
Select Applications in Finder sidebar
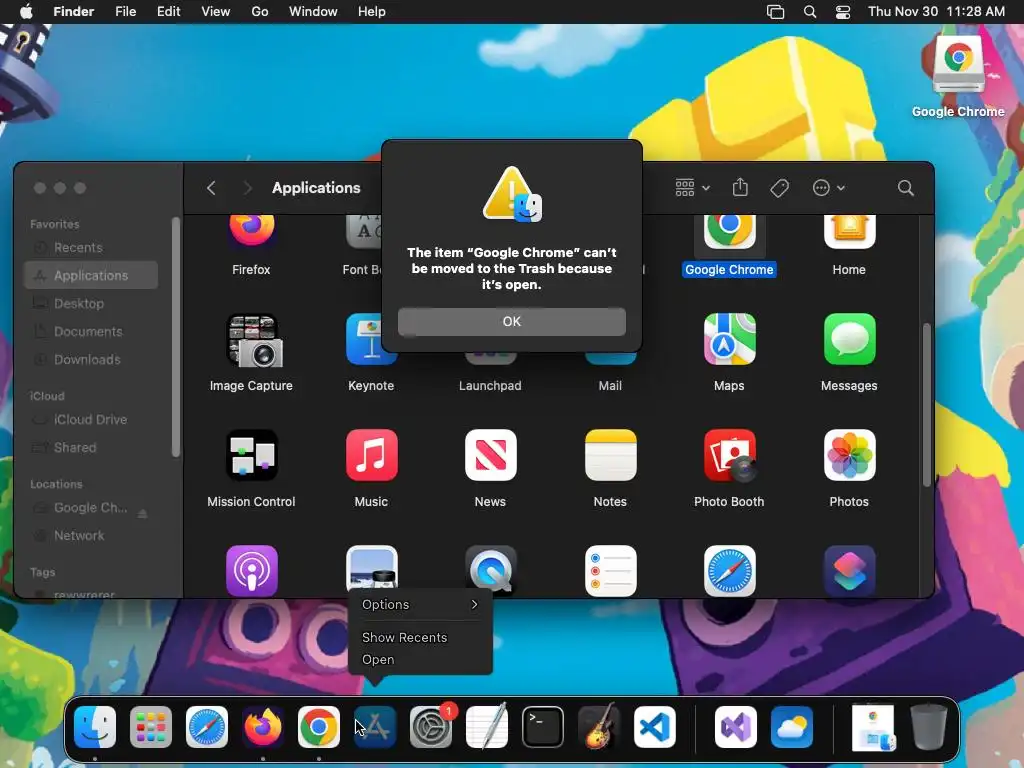click(91, 276)
